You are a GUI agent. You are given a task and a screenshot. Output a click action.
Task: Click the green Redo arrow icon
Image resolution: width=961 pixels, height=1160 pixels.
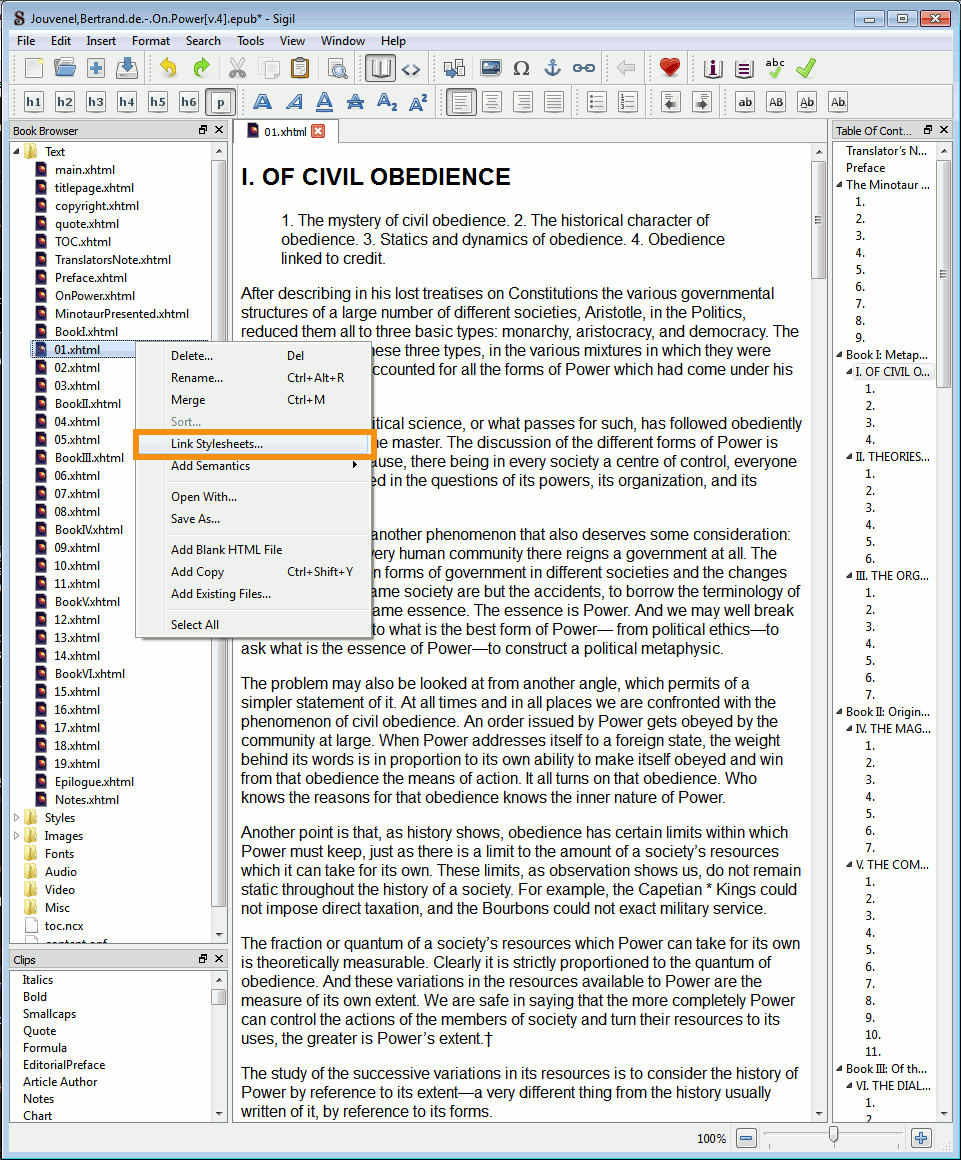(x=200, y=68)
